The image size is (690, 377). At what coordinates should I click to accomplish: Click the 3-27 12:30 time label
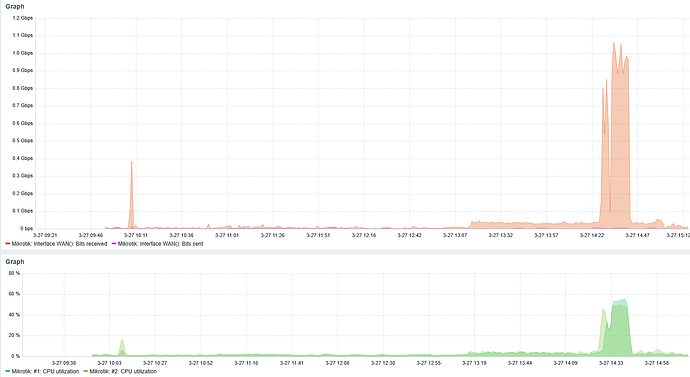click(x=383, y=363)
